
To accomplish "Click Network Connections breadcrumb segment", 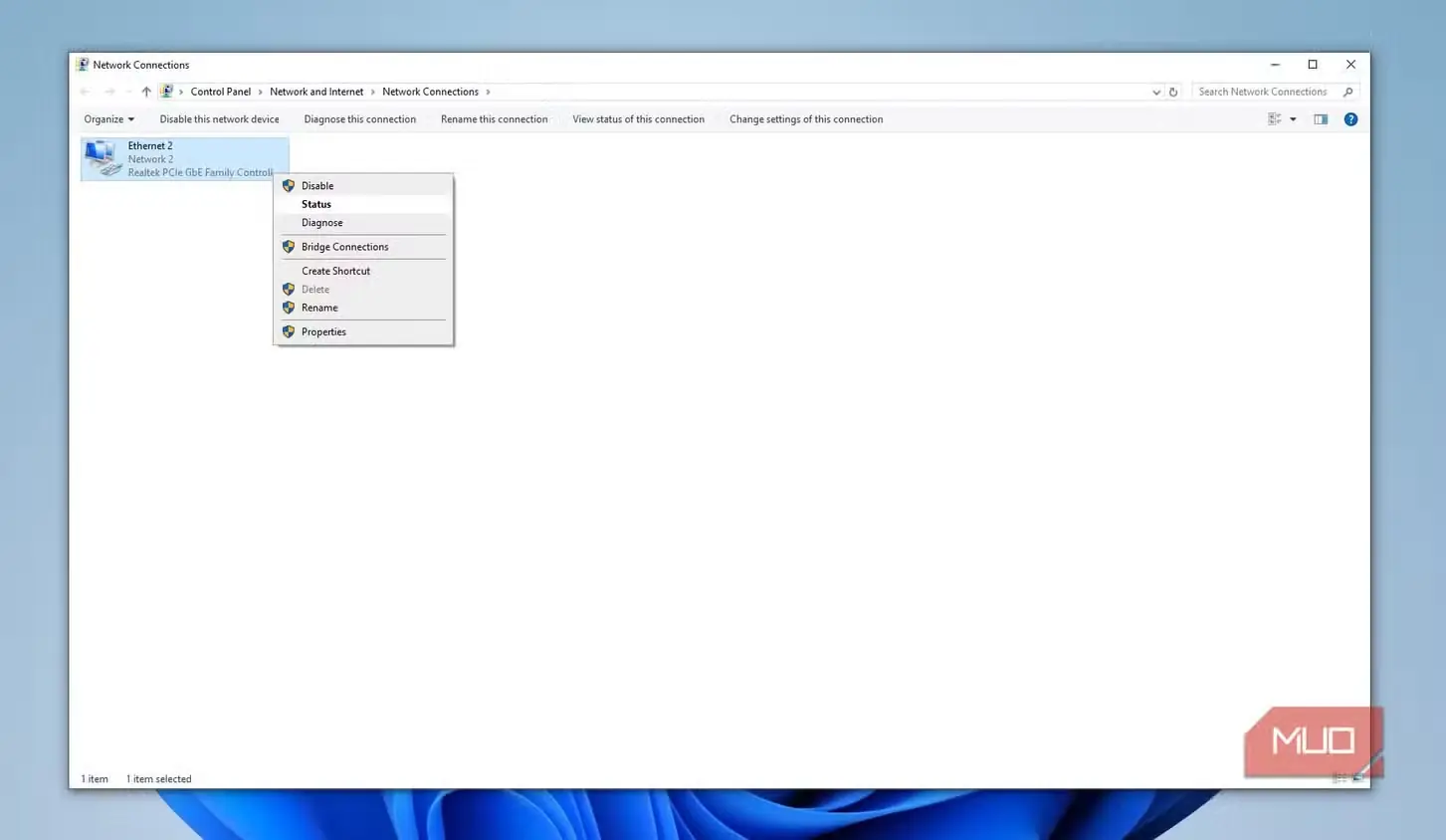I will [430, 92].
